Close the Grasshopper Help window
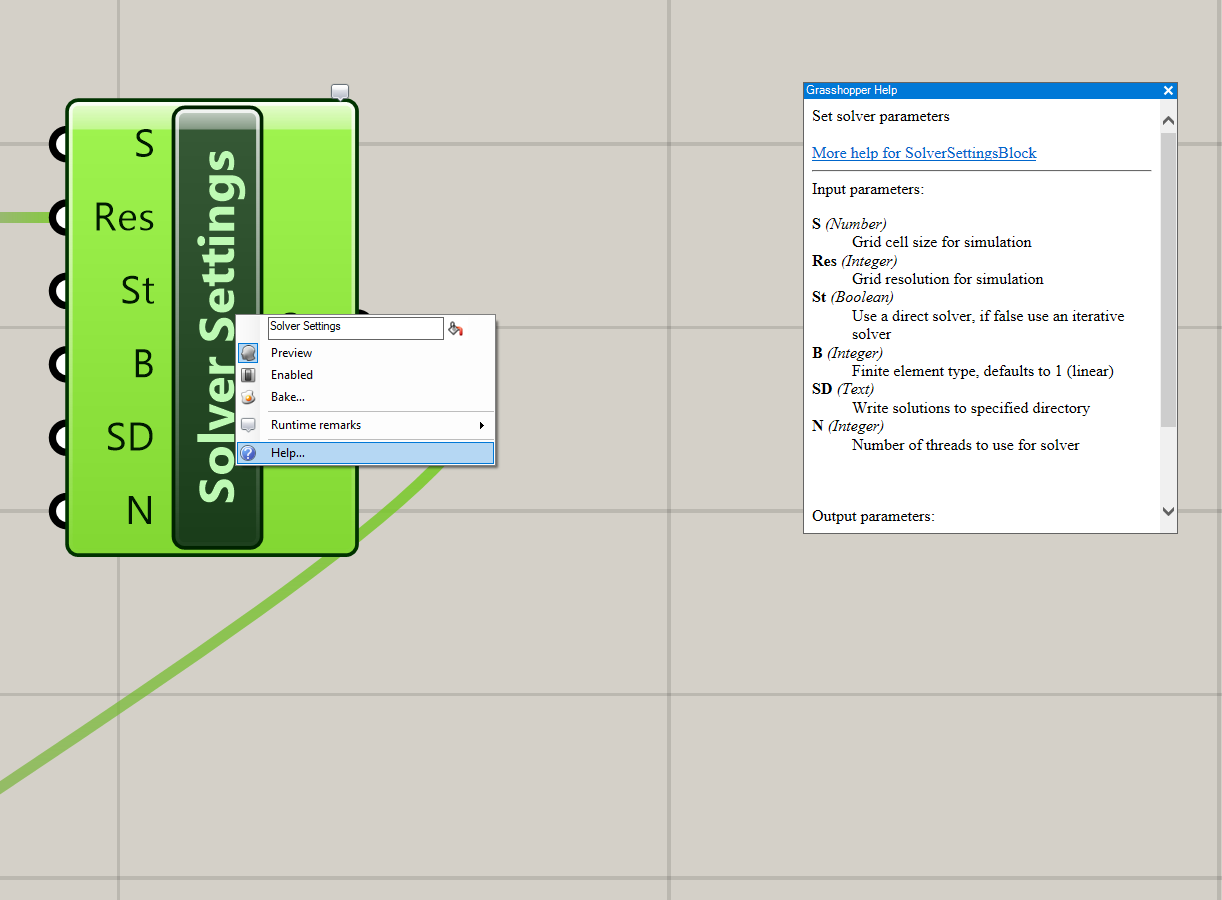This screenshot has width=1222, height=900. pos(1168,90)
